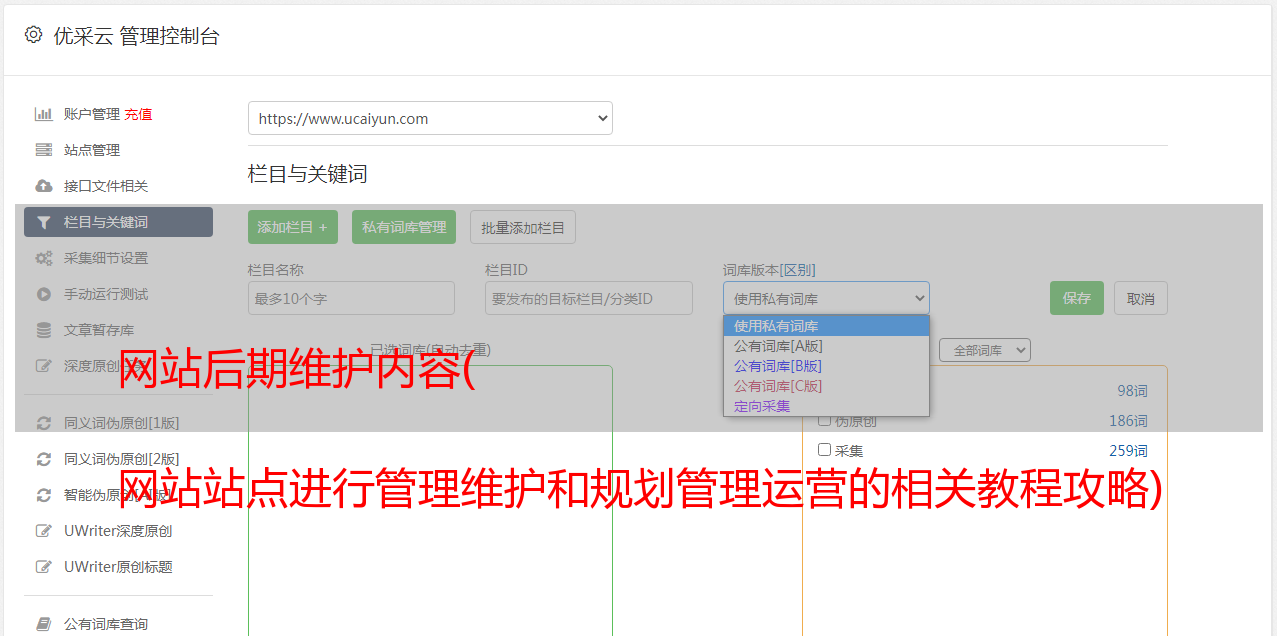
Task: Click the 添加栏目 + button
Action: [x=293, y=227]
